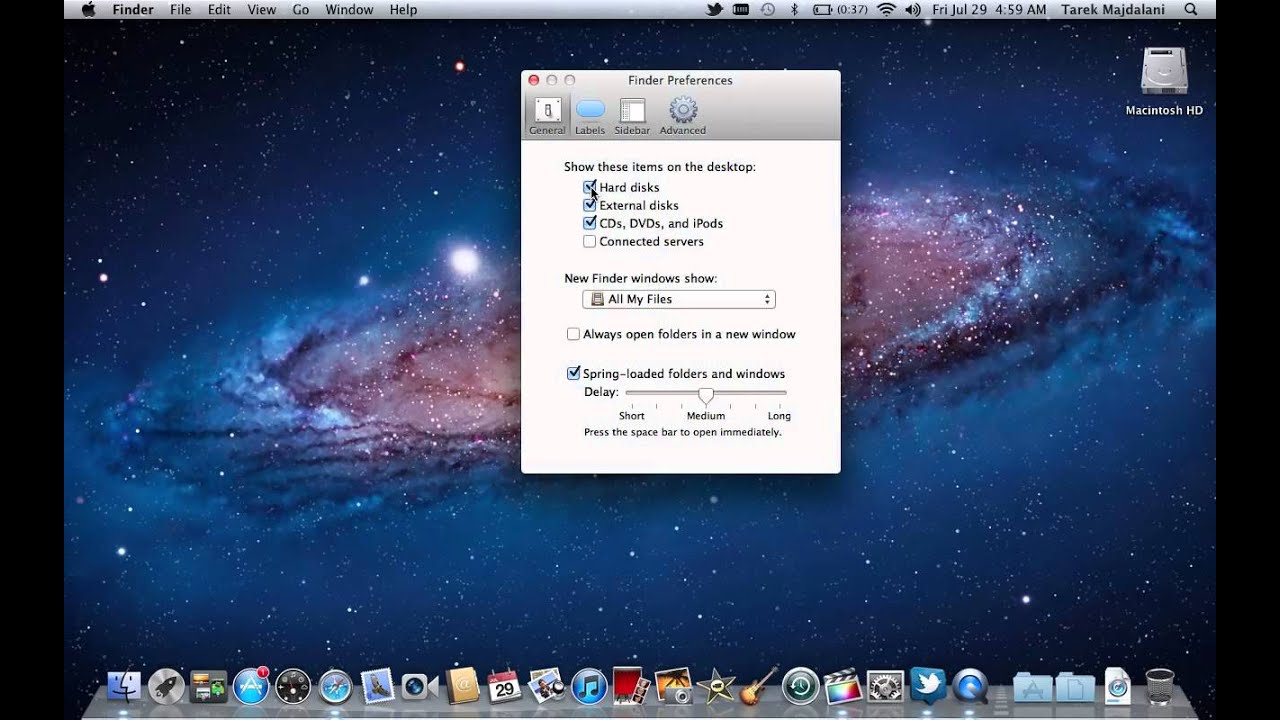Open FaceTime from the Dock
This screenshot has height=720, width=1280.
419,686
